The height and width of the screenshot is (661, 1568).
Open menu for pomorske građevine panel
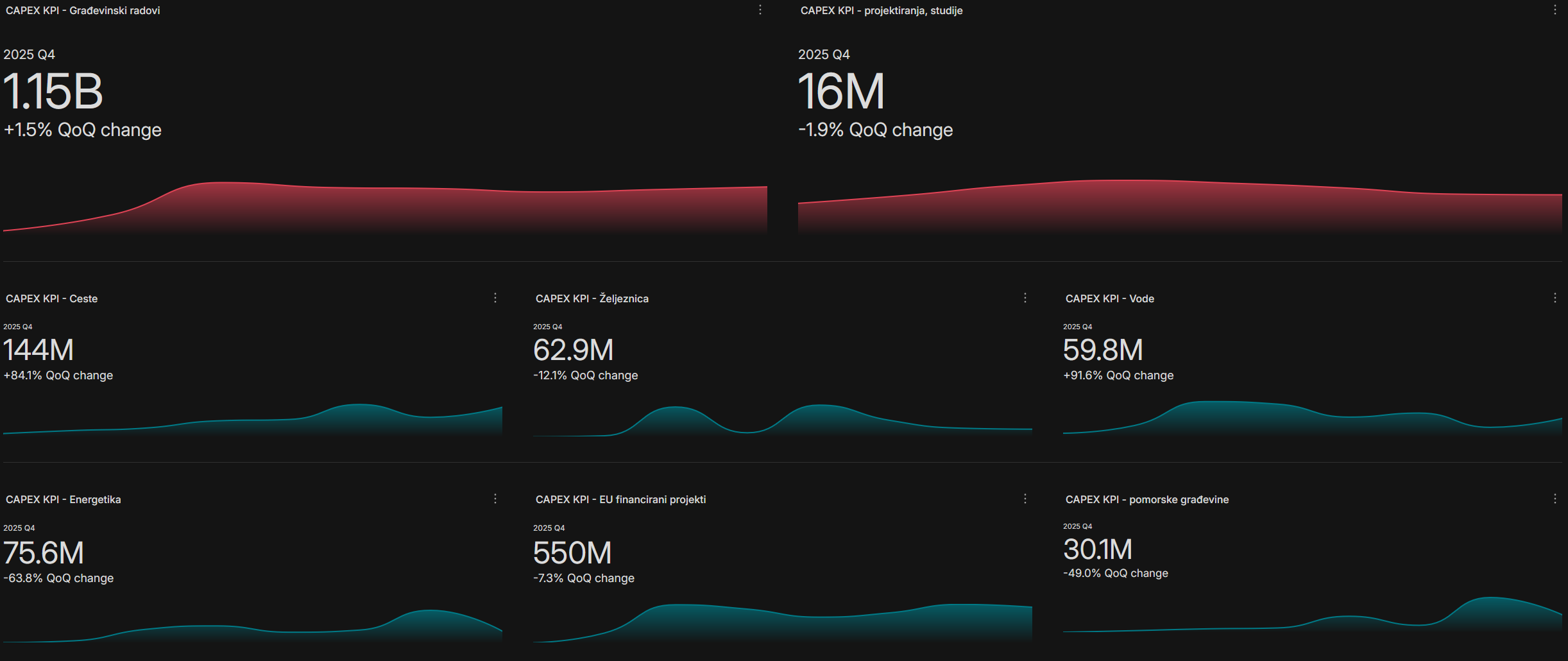1555,499
